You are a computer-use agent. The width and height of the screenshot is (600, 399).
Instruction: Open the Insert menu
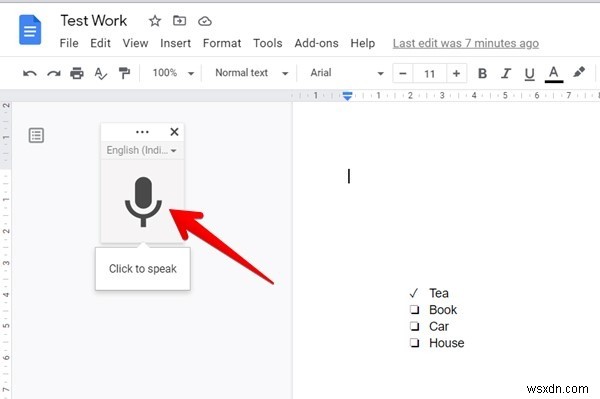(x=175, y=43)
